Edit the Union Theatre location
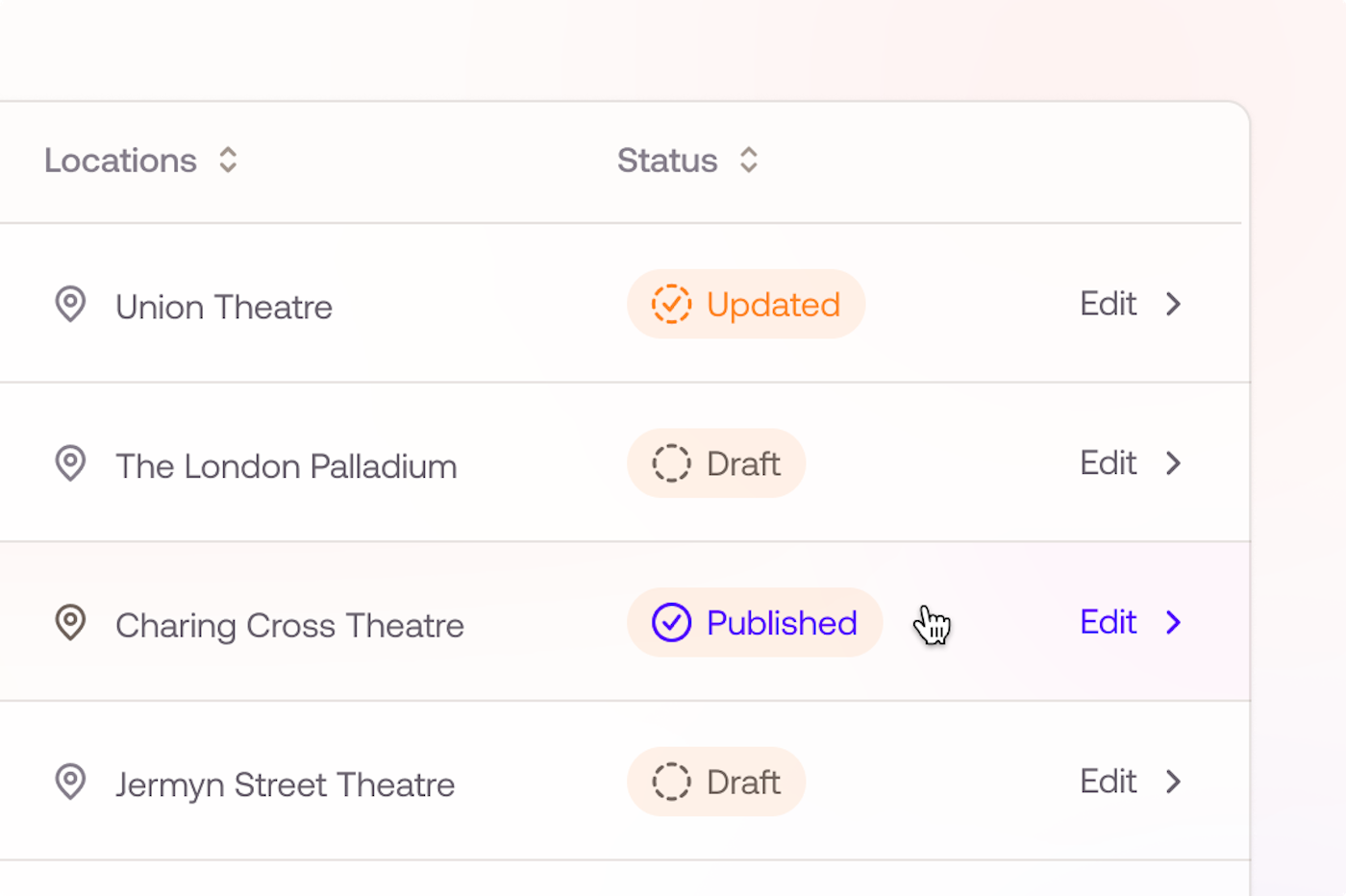This screenshot has height=896, width=1346. 1109,304
